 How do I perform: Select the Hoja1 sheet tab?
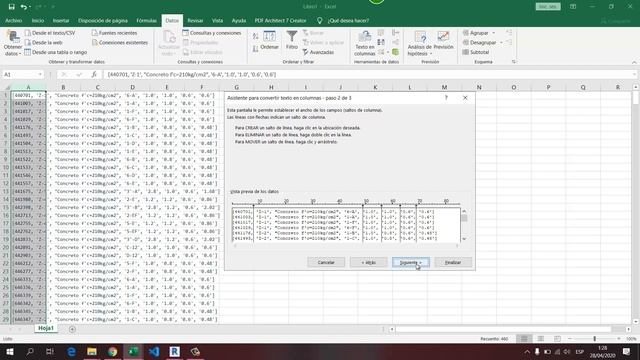click(x=46, y=328)
